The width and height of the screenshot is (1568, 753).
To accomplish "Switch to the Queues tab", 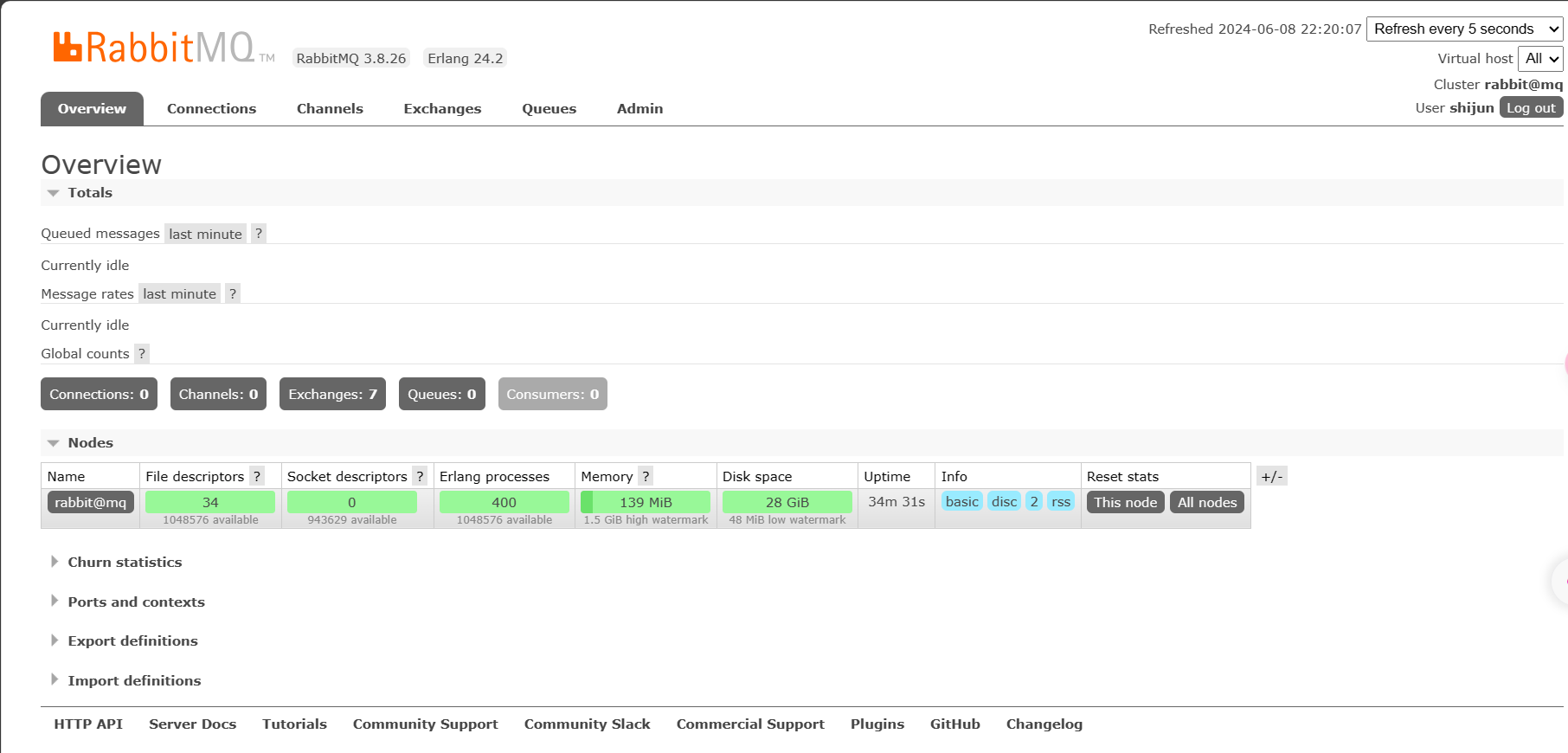I will coord(549,108).
